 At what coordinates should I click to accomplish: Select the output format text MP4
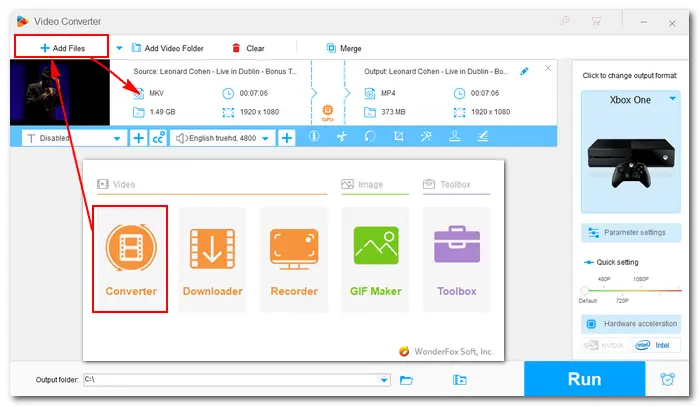pos(388,93)
